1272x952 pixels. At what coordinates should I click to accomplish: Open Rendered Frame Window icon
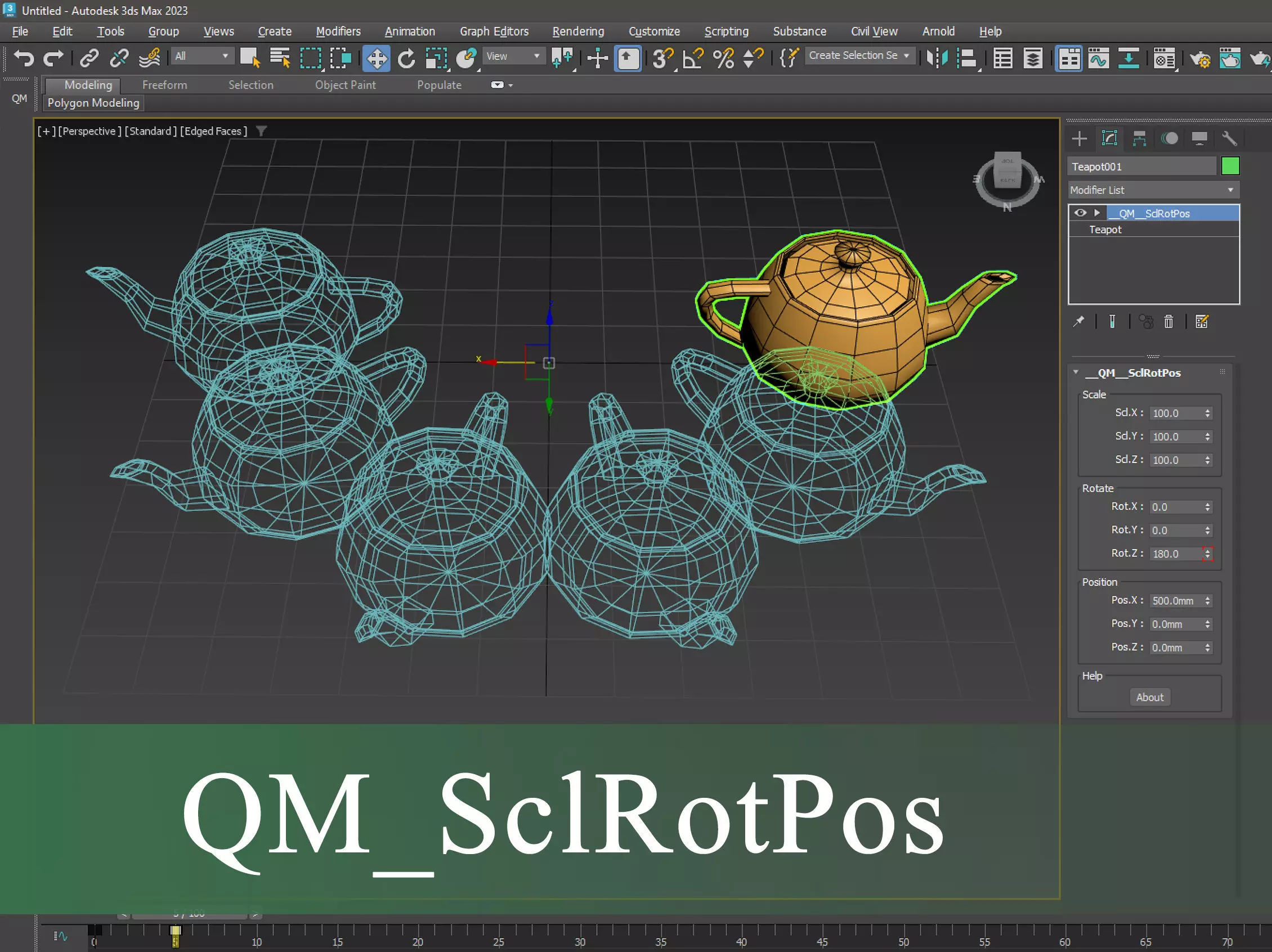[1230, 58]
